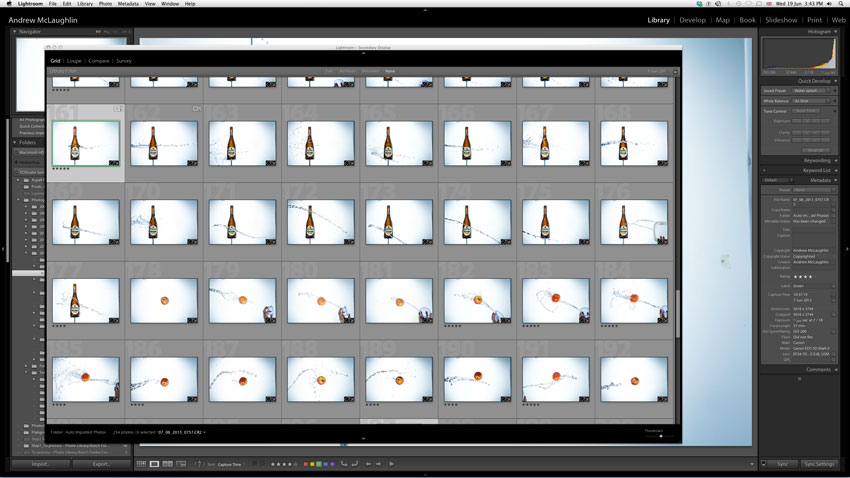Apply the red color label swatch
The image size is (850, 478).
(x=306, y=464)
